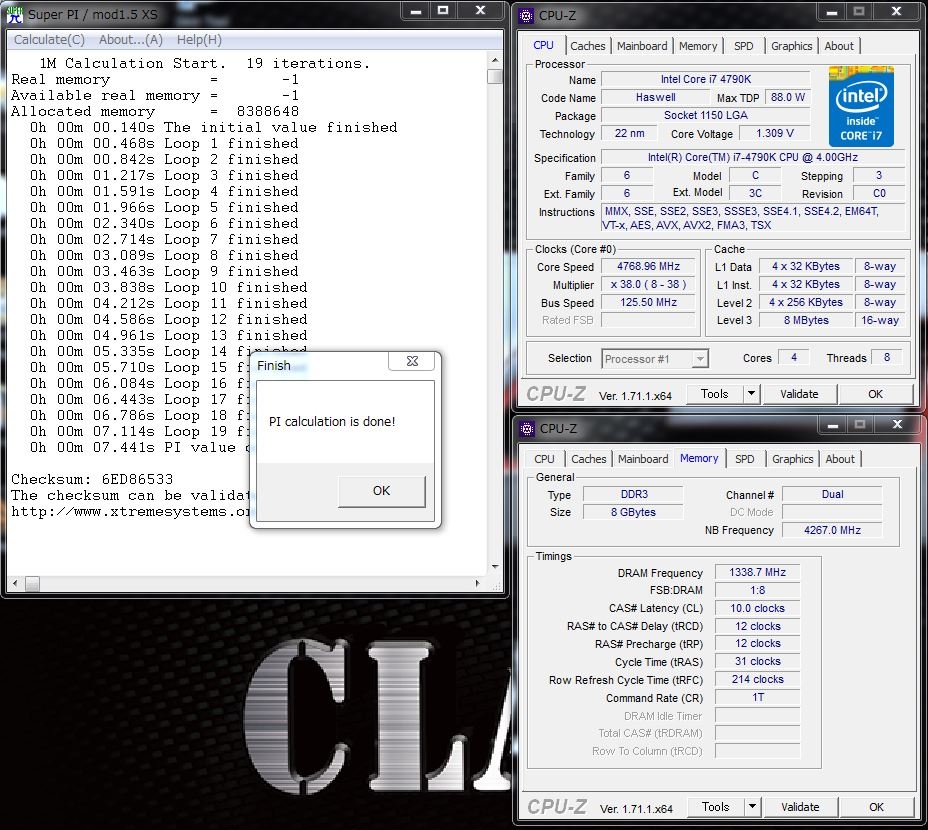Image resolution: width=928 pixels, height=830 pixels.
Task: Click the Technology value 22 nm
Action: click(x=629, y=133)
